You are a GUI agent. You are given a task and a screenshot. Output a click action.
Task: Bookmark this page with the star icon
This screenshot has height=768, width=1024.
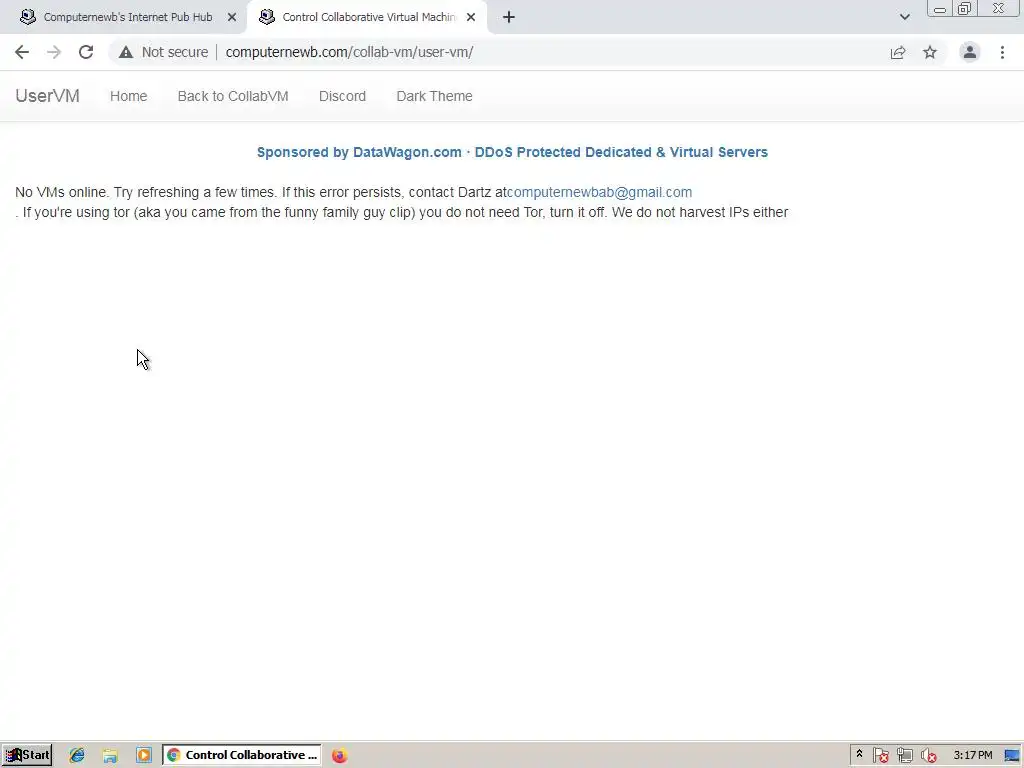pyautogui.click(x=930, y=52)
